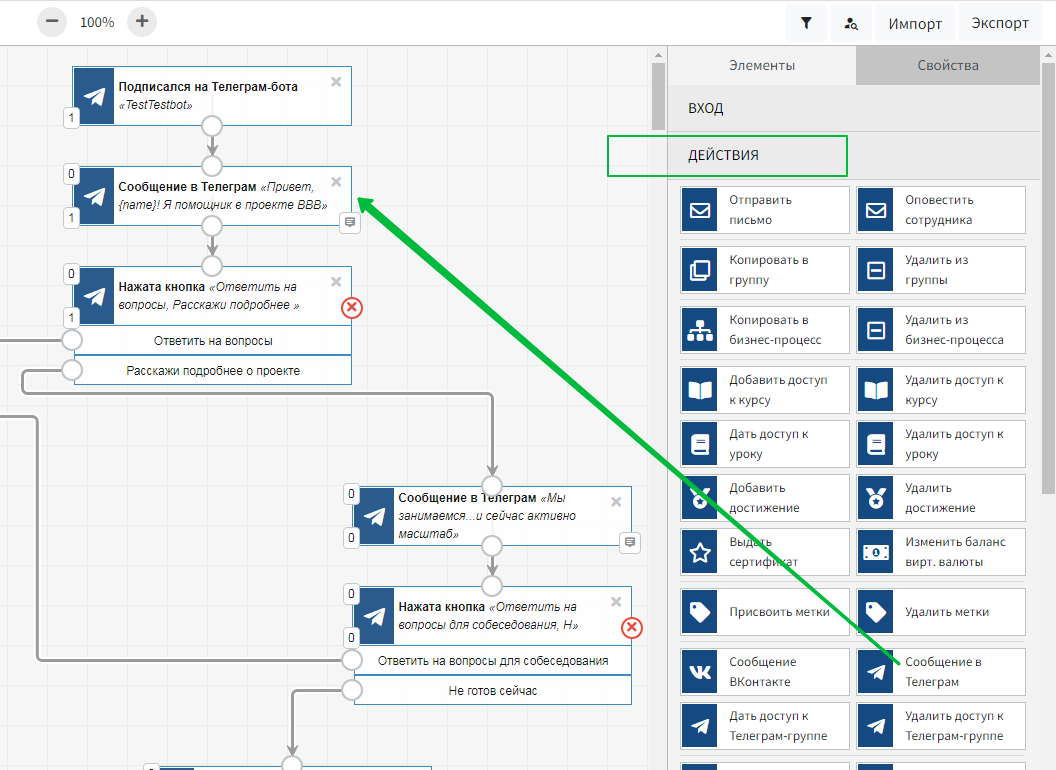
Task: Select the 'Отправить письмо' envelope element
Action: click(764, 210)
